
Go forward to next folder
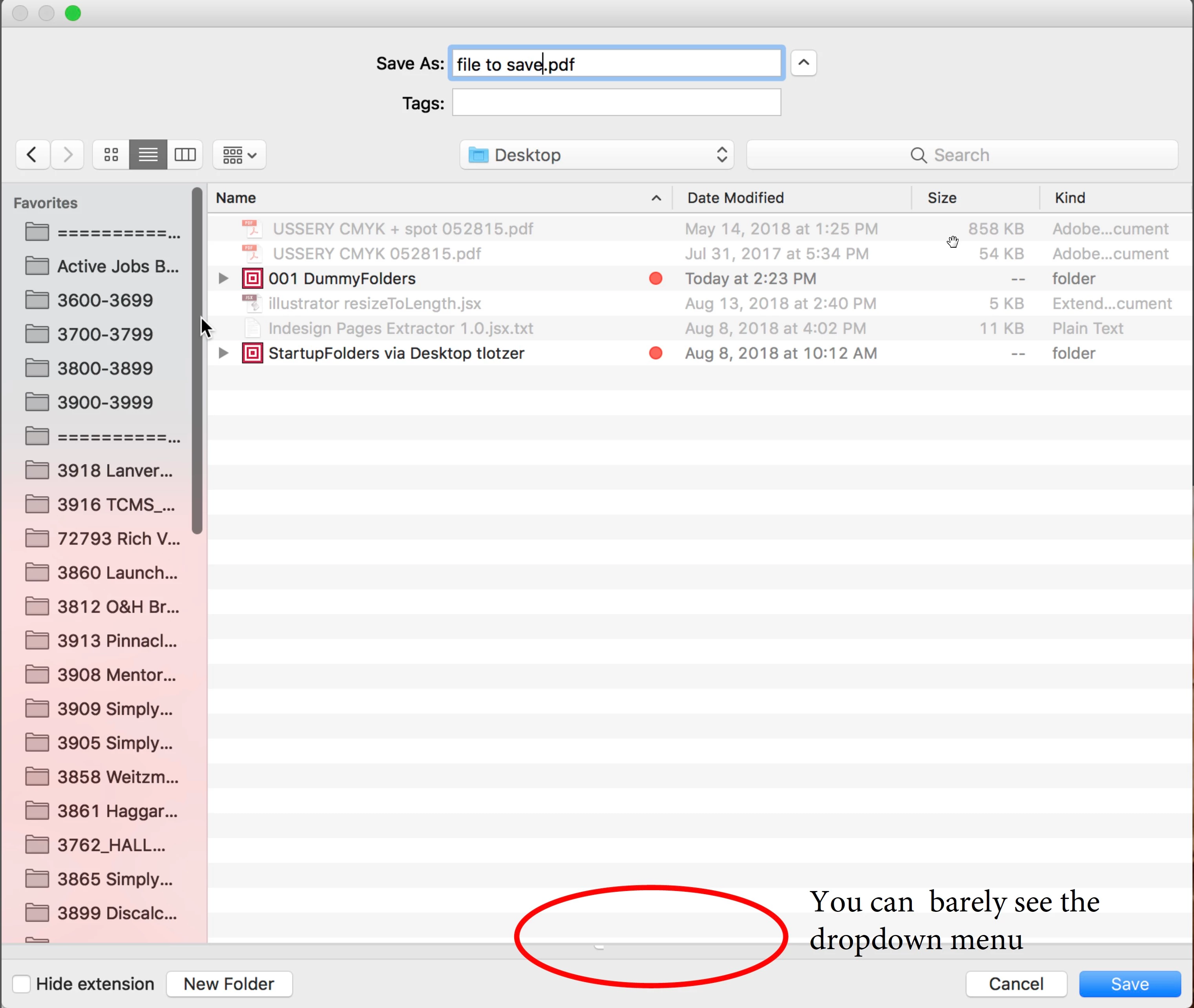[68, 154]
